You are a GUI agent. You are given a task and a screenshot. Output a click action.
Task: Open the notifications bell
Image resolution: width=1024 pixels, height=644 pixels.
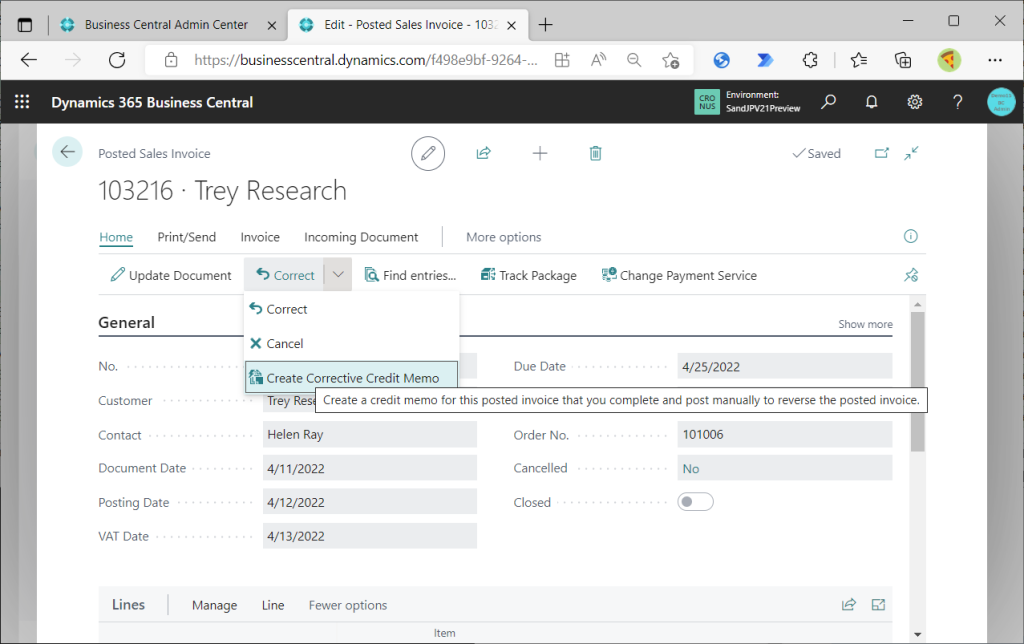click(x=871, y=102)
